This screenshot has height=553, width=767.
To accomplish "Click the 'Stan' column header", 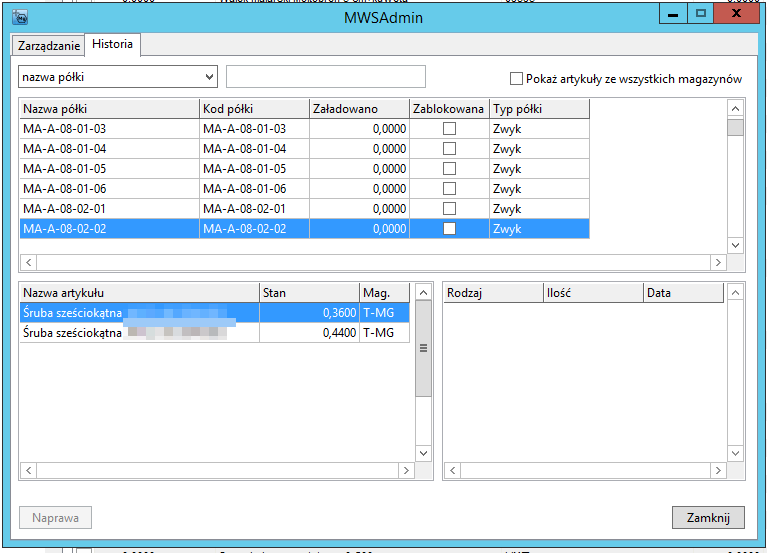I will coord(309,292).
